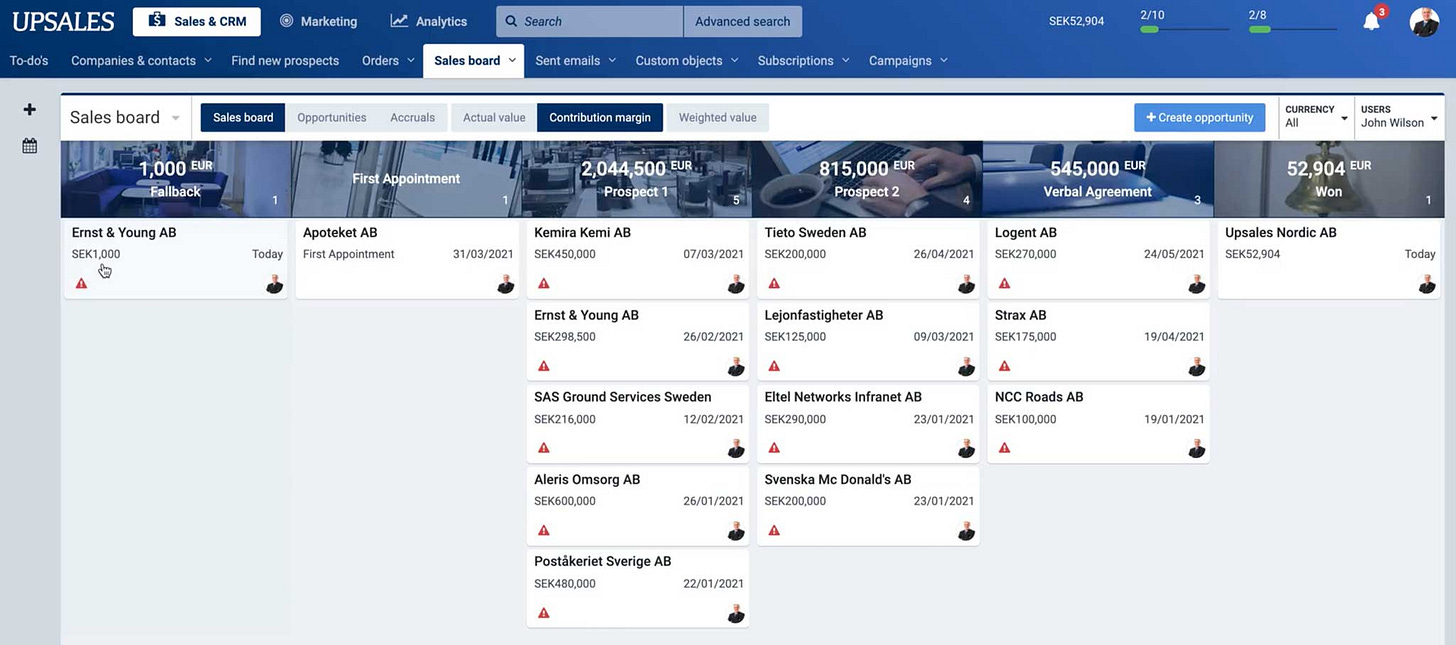Open the Upsales Nordic AB opportunity

point(1330,257)
